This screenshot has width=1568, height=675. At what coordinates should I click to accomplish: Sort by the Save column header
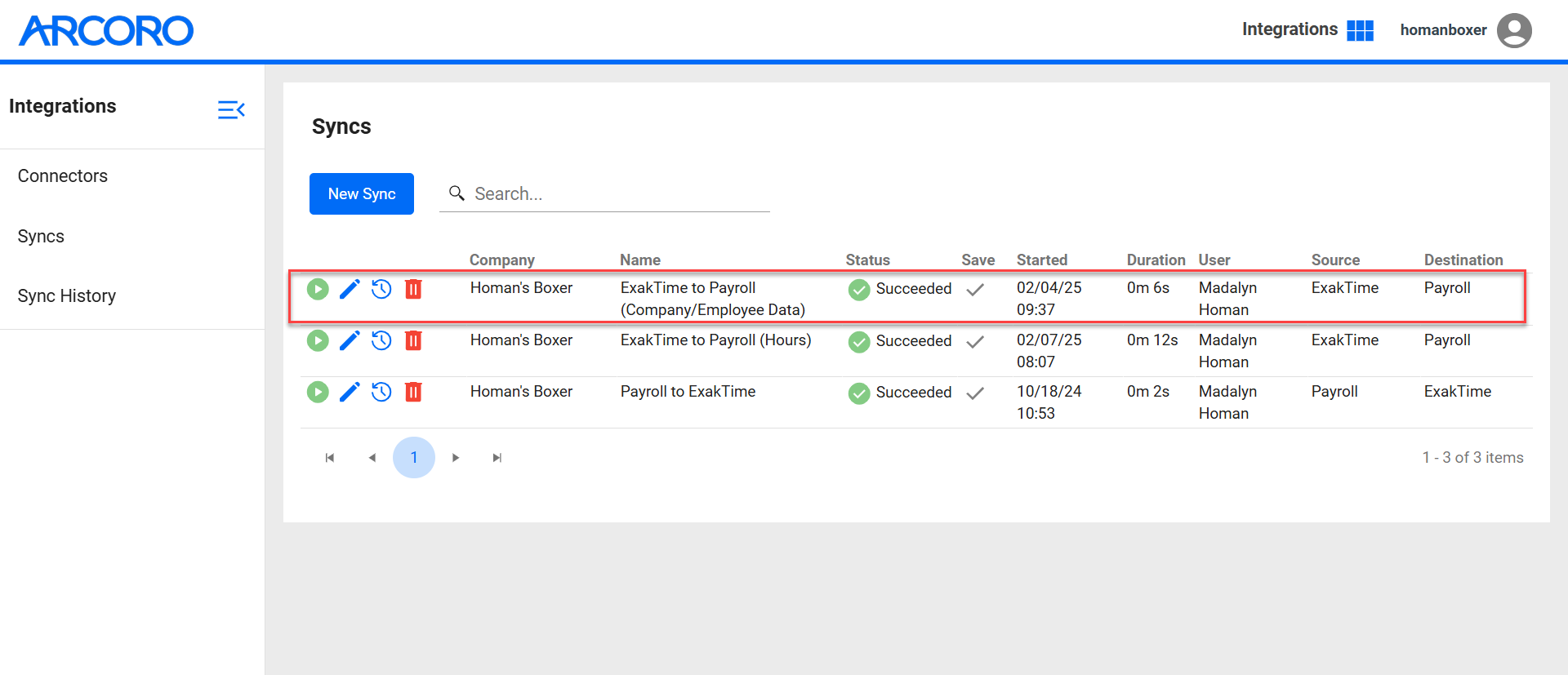pos(978,260)
